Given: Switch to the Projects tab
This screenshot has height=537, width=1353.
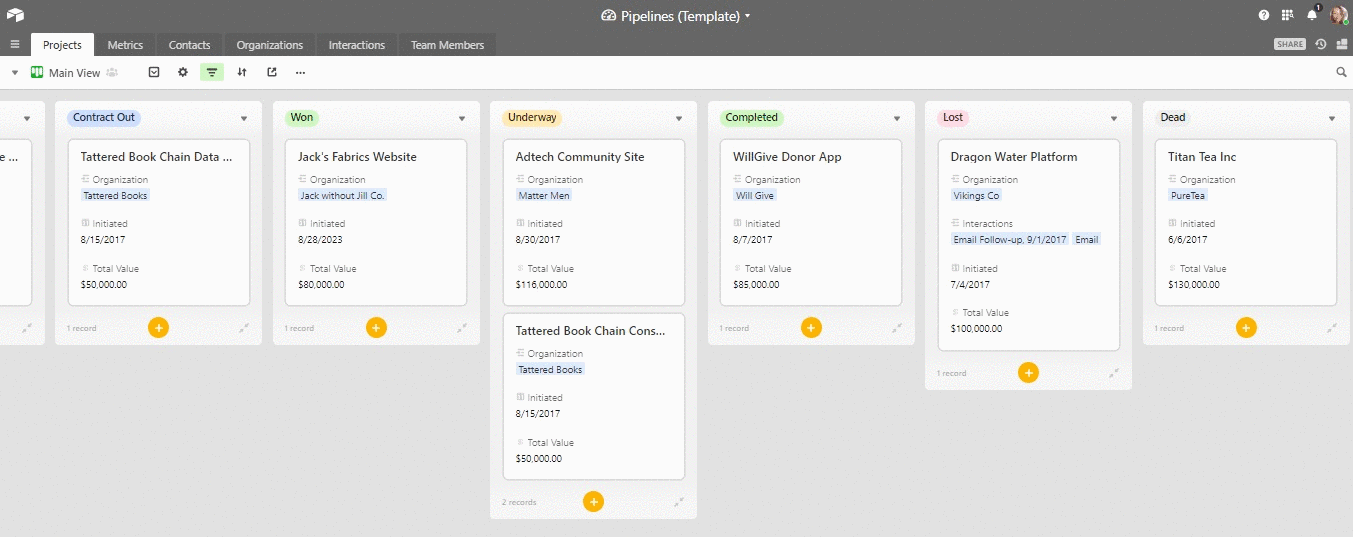Looking at the screenshot, I should [62, 45].
